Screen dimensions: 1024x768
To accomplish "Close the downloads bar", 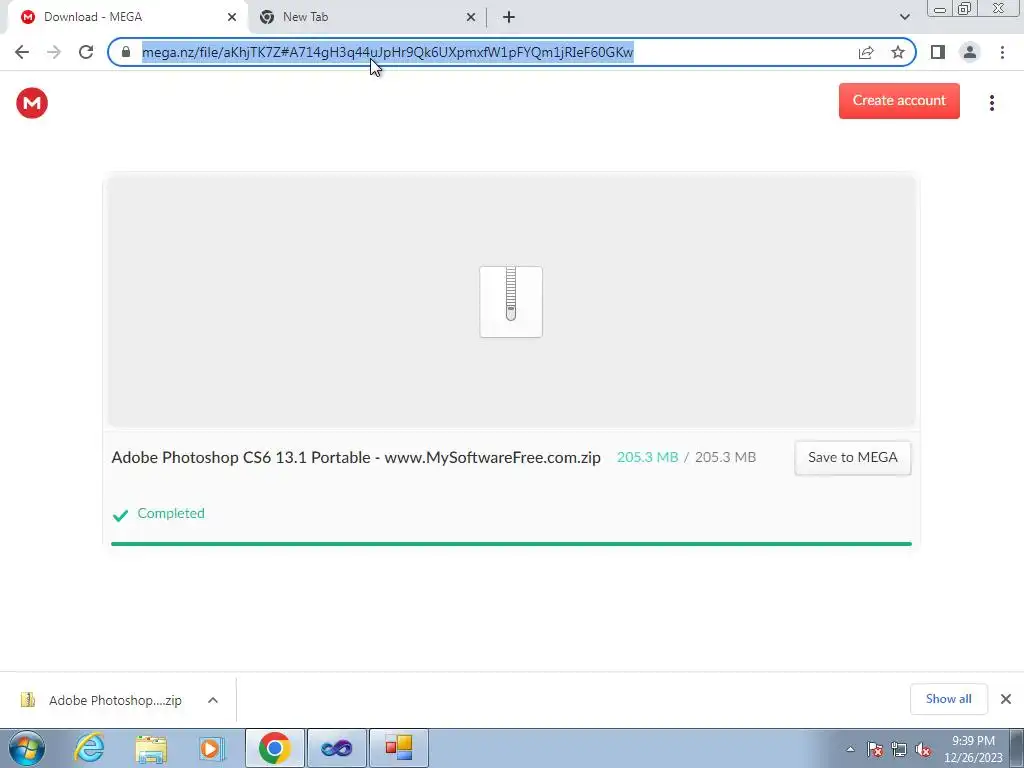I will (1006, 699).
